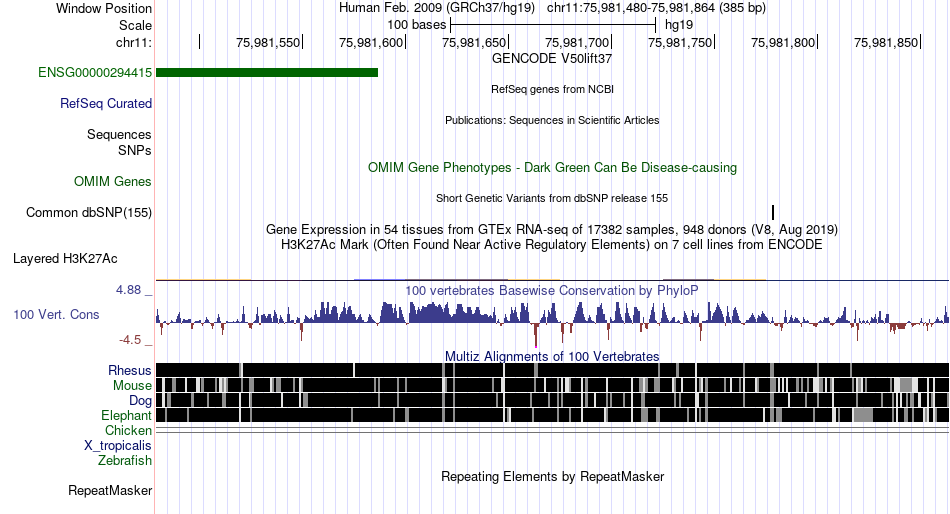Click the Dog alignment row label

coord(140,401)
